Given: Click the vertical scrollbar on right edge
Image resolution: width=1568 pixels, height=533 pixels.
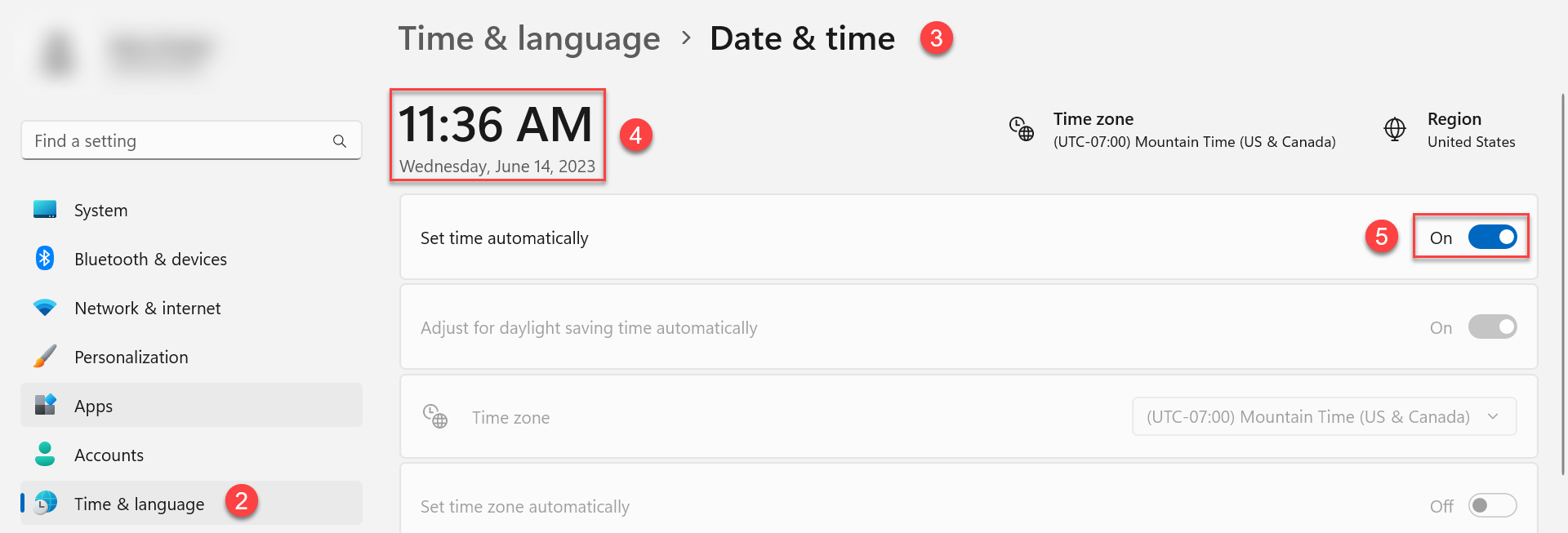Looking at the screenshot, I should coord(1563,286).
